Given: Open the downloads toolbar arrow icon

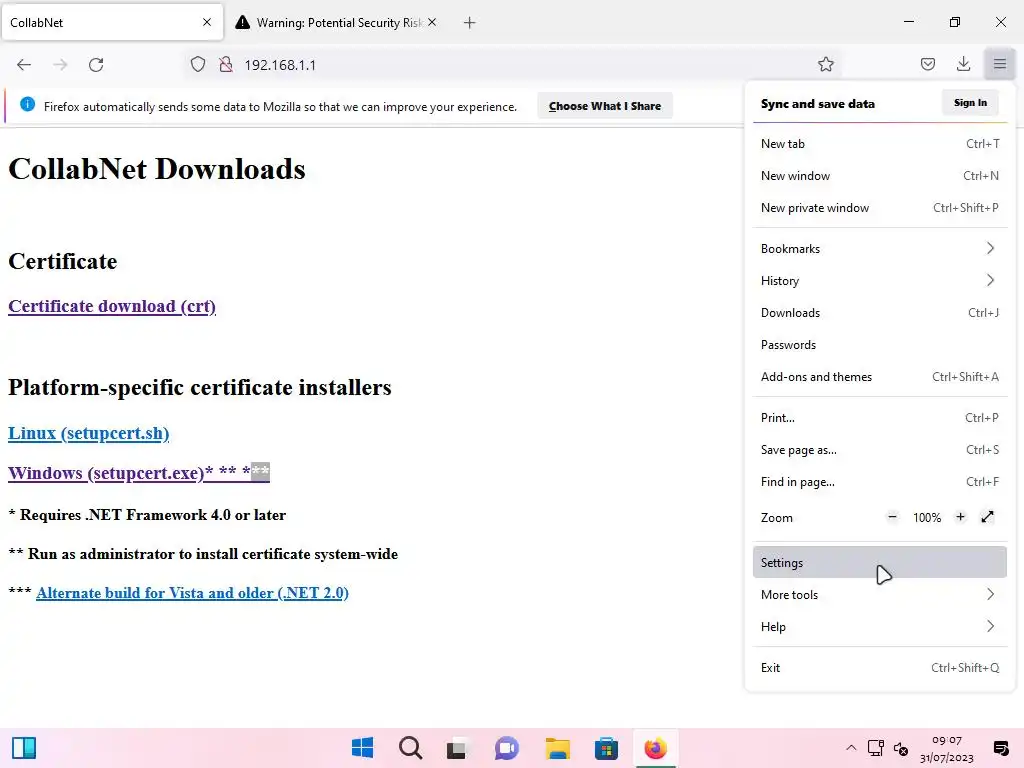Looking at the screenshot, I should coord(963,64).
